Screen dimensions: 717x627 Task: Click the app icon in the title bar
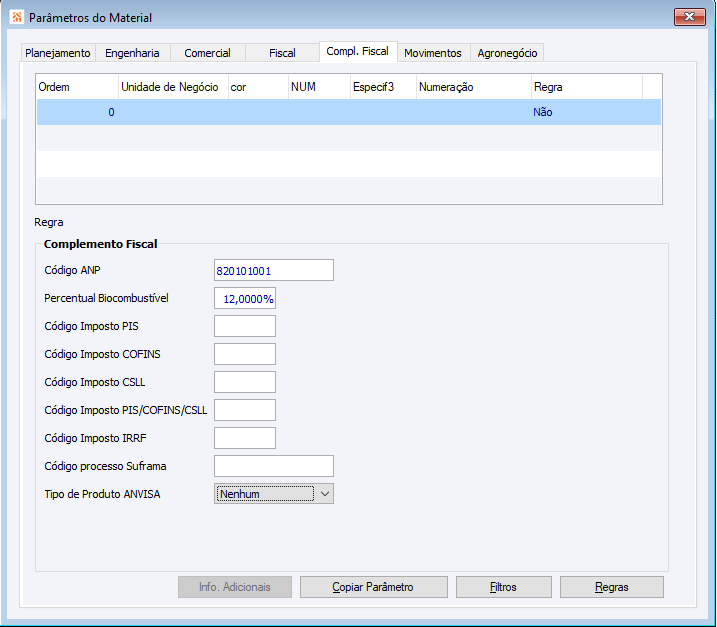click(16, 17)
